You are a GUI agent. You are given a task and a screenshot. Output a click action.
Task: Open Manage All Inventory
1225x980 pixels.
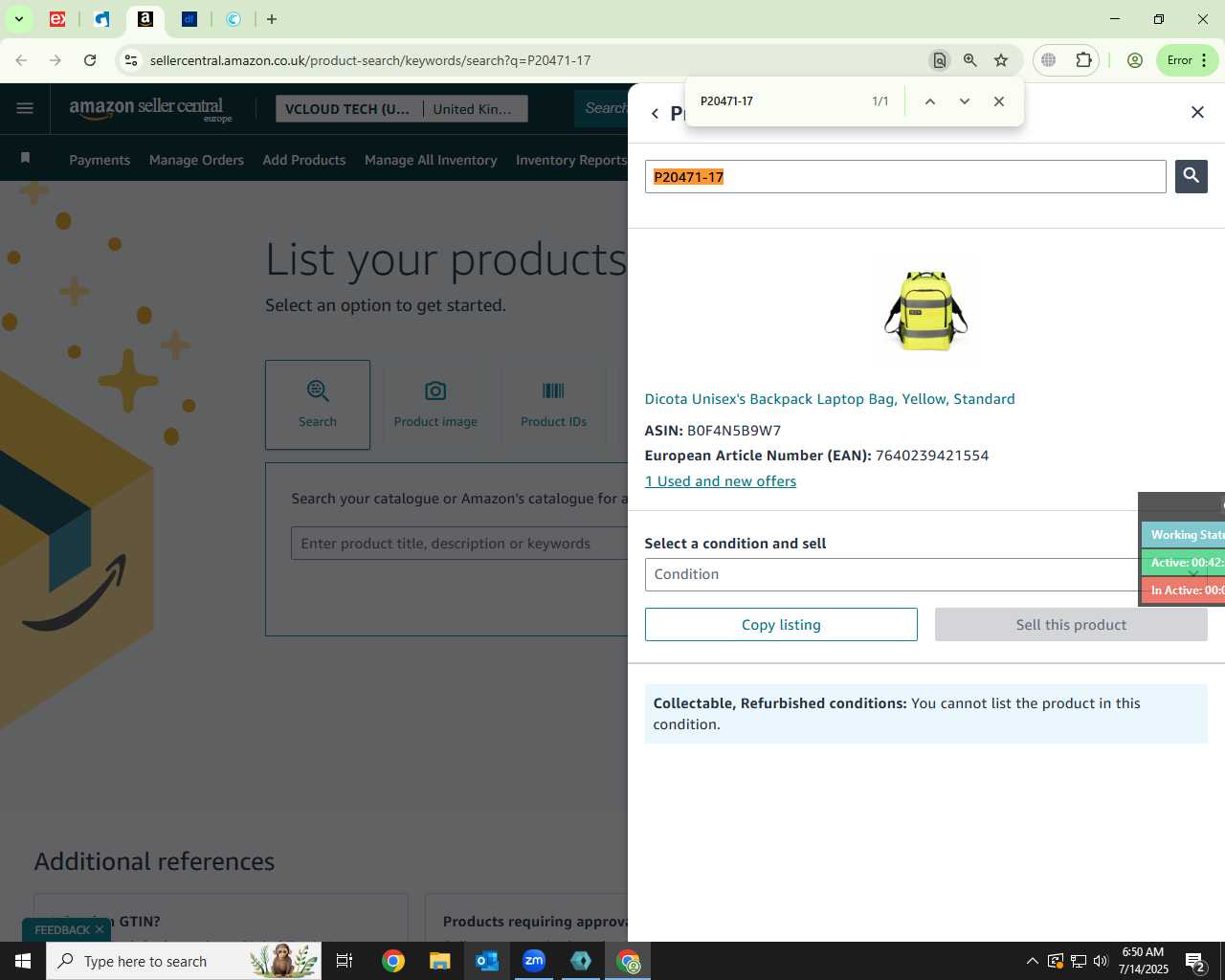coord(431,160)
